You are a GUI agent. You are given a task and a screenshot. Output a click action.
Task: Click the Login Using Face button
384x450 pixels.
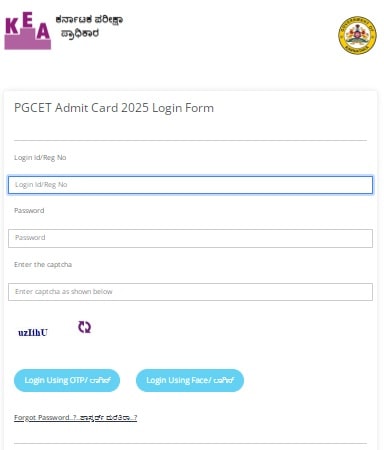190,380
